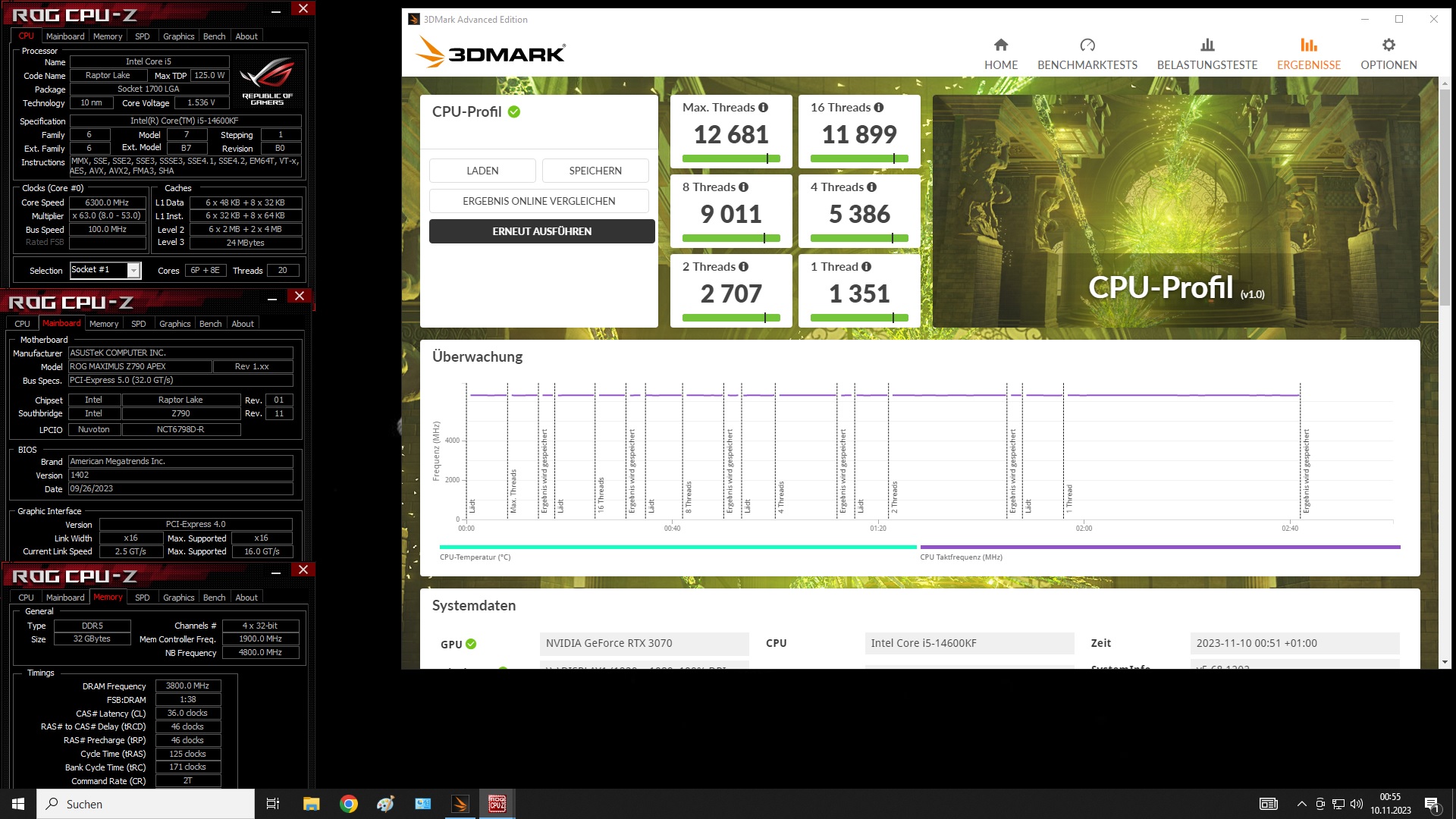Click the SPEICHERN button
Viewport: 1456px width, 819px height.
coord(595,171)
